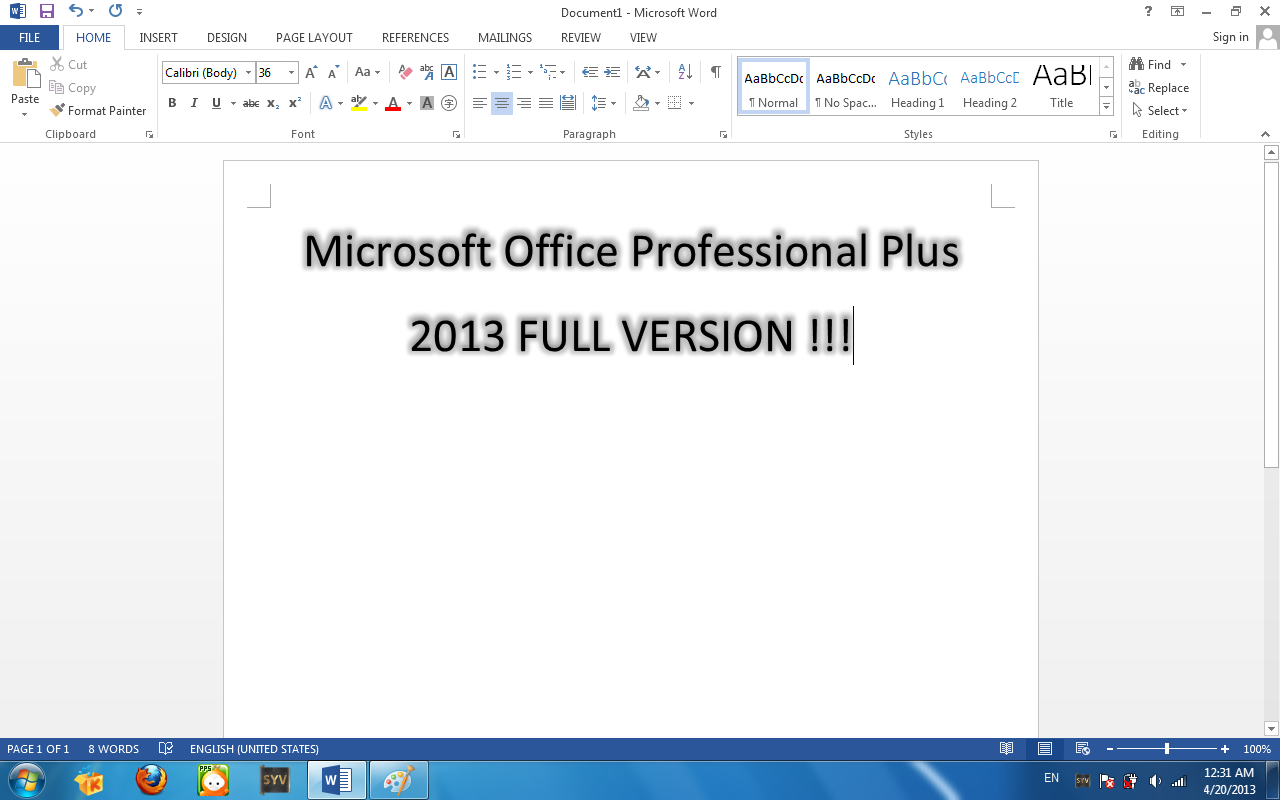Viewport: 1280px width, 800px height.
Task: Apply the Title style
Action: pos(1062,86)
